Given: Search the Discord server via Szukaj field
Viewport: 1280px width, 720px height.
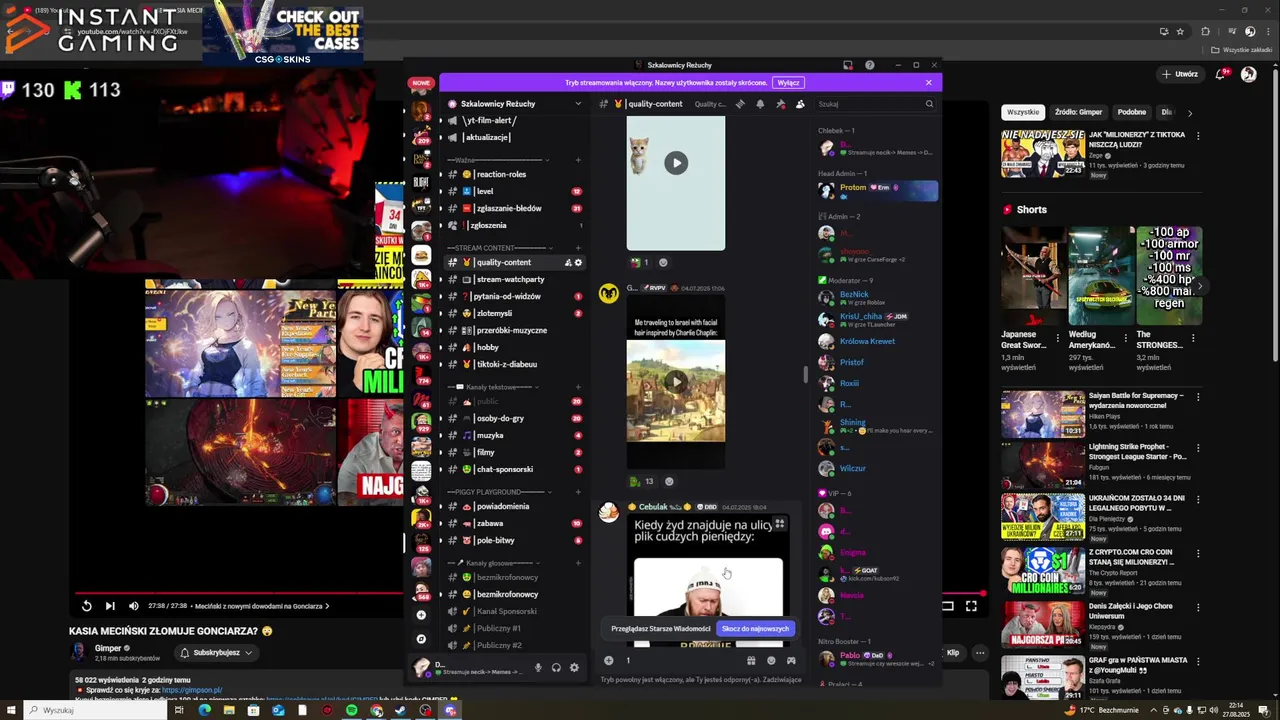Looking at the screenshot, I should click(x=875, y=104).
